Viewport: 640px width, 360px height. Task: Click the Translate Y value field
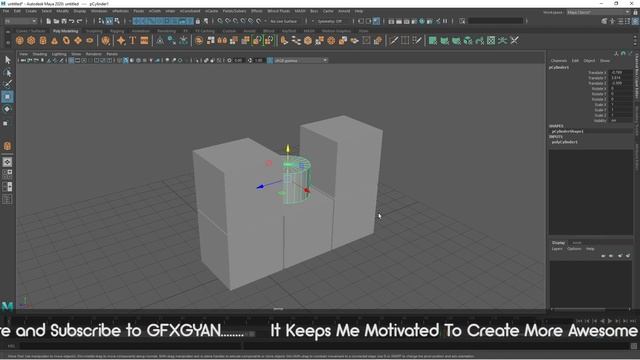click(620, 78)
